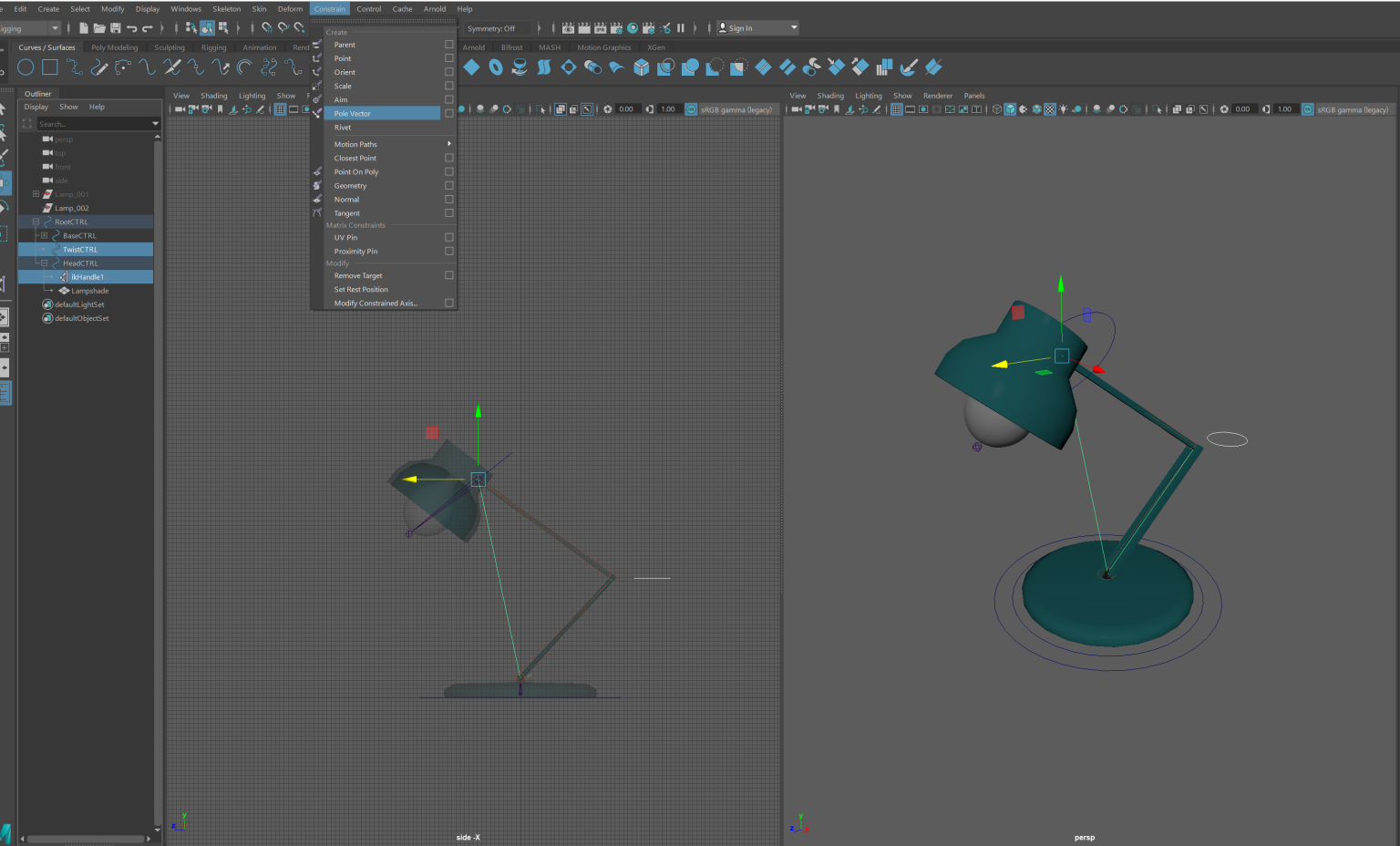Open the Pole Vector option box
This screenshot has height=846, width=1400.
448,114
